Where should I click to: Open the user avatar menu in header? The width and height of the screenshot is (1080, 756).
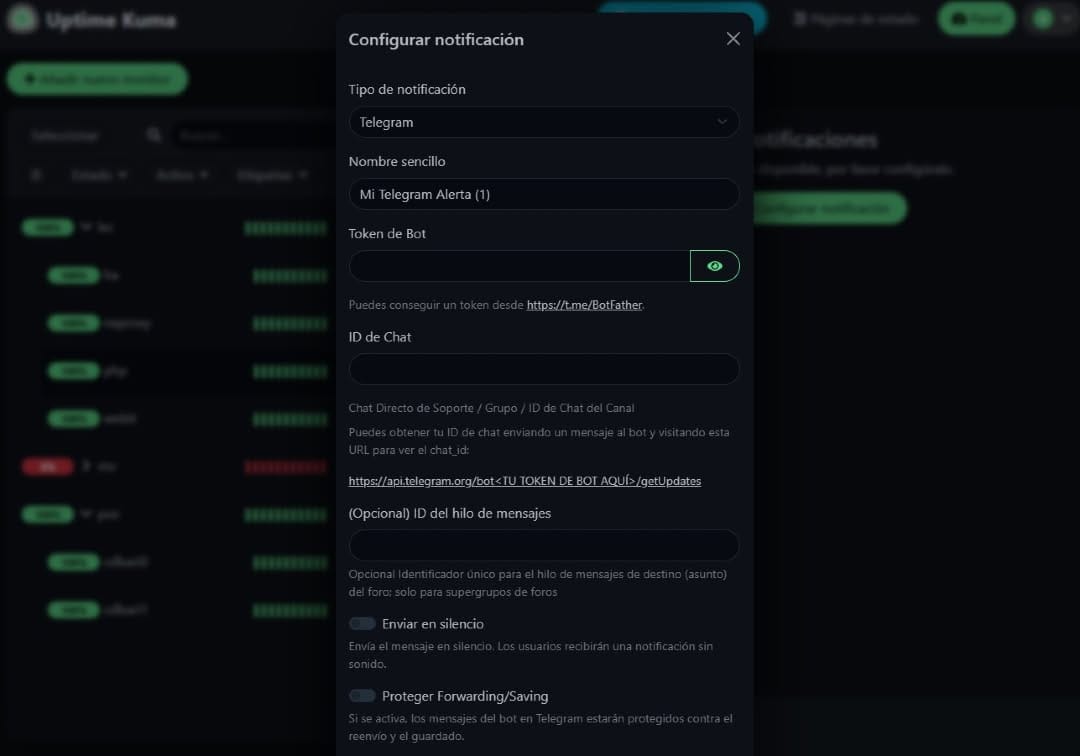[1052, 19]
